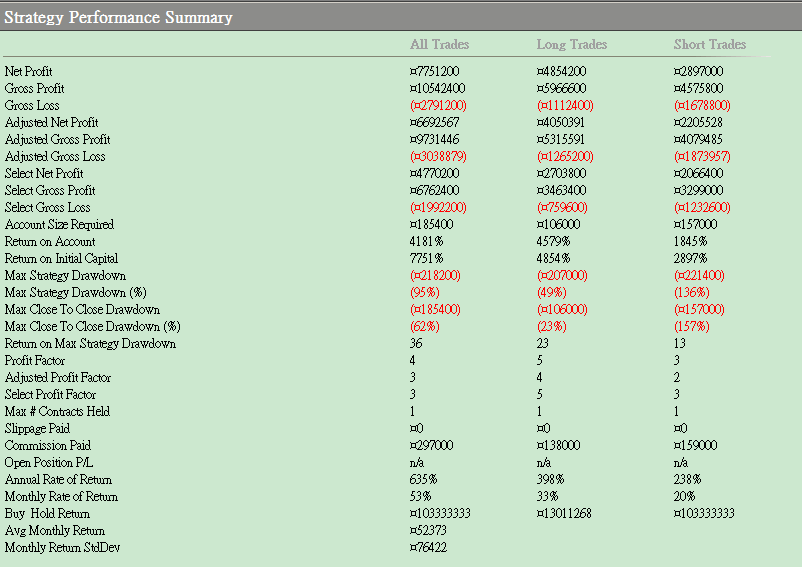Viewport: 802px width, 567px height.
Task: Select Net Profit value ¤7751200
Action: [x=434, y=71]
